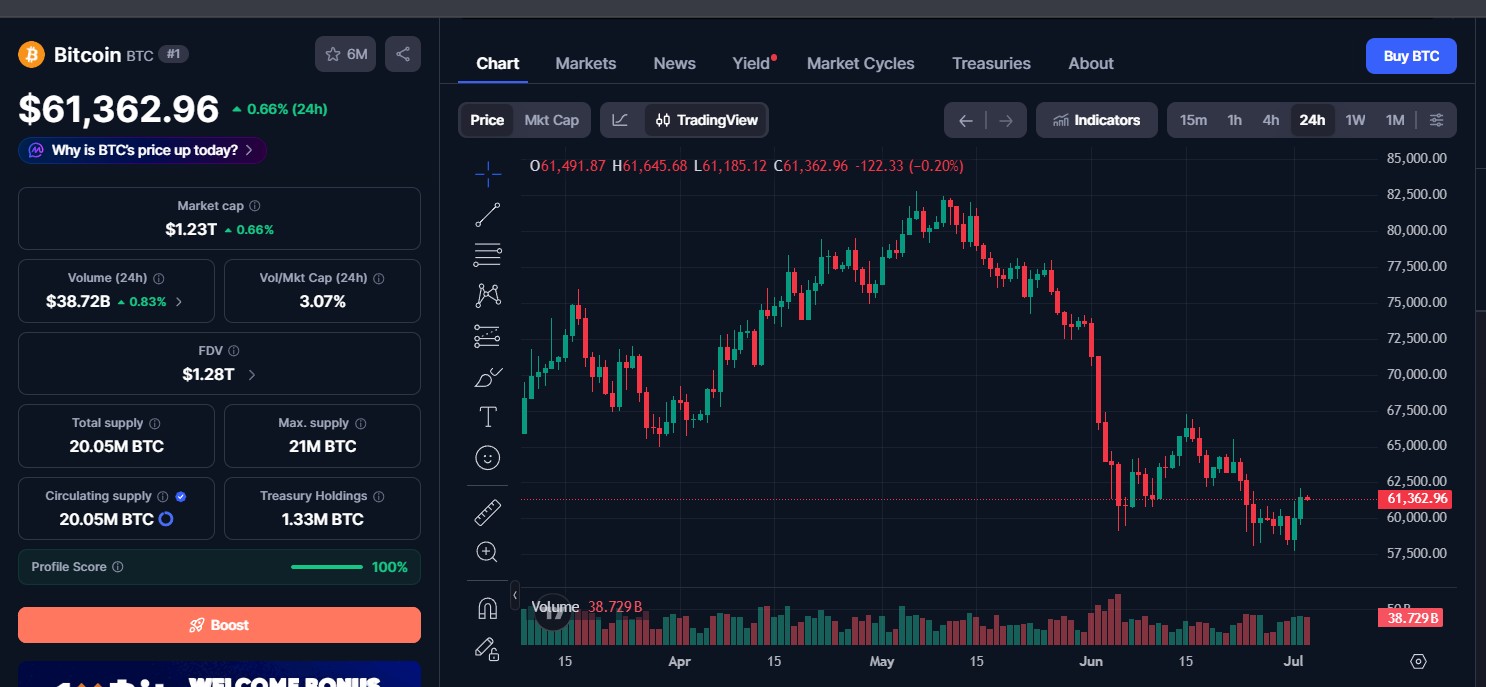Click the $1.23T market cap value
1486x687 pixels.
coord(191,229)
